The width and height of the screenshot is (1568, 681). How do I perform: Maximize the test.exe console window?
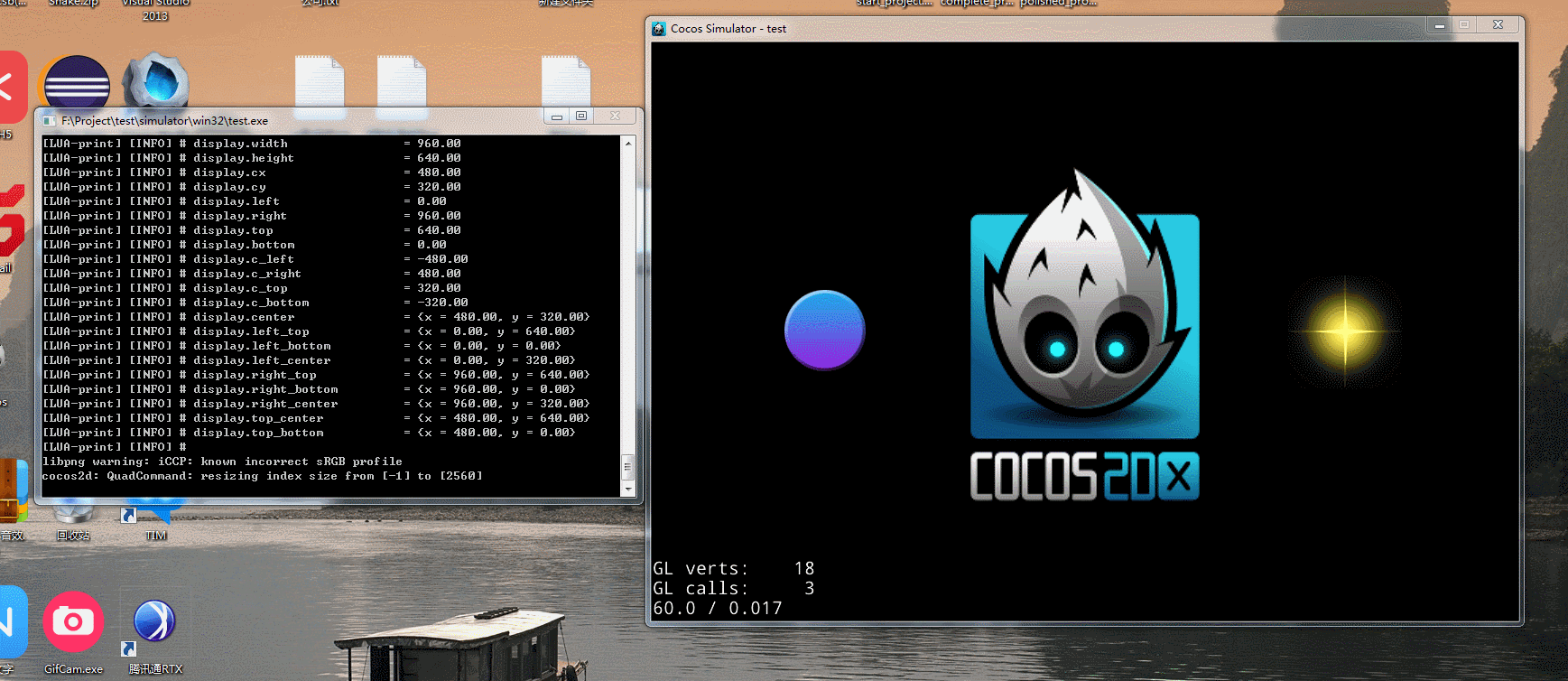point(581,117)
